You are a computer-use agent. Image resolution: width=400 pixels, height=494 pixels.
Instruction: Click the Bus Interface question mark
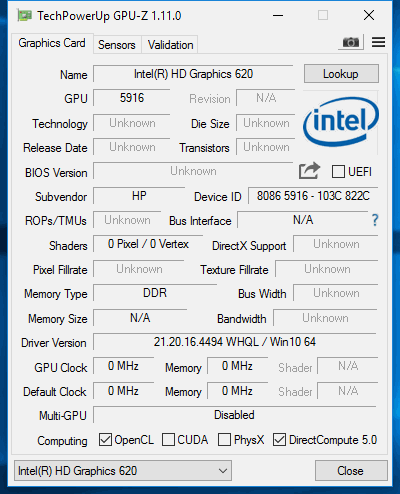pyautogui.click(x=375, y=220)
